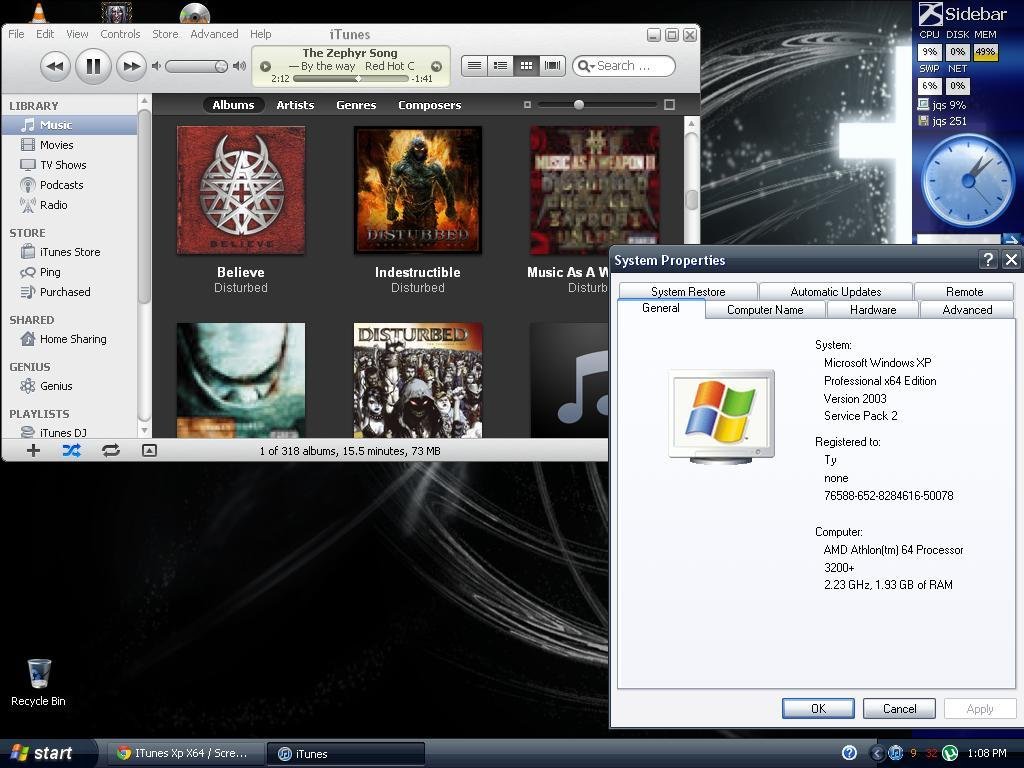Click the arrow right of the song title

436,66
